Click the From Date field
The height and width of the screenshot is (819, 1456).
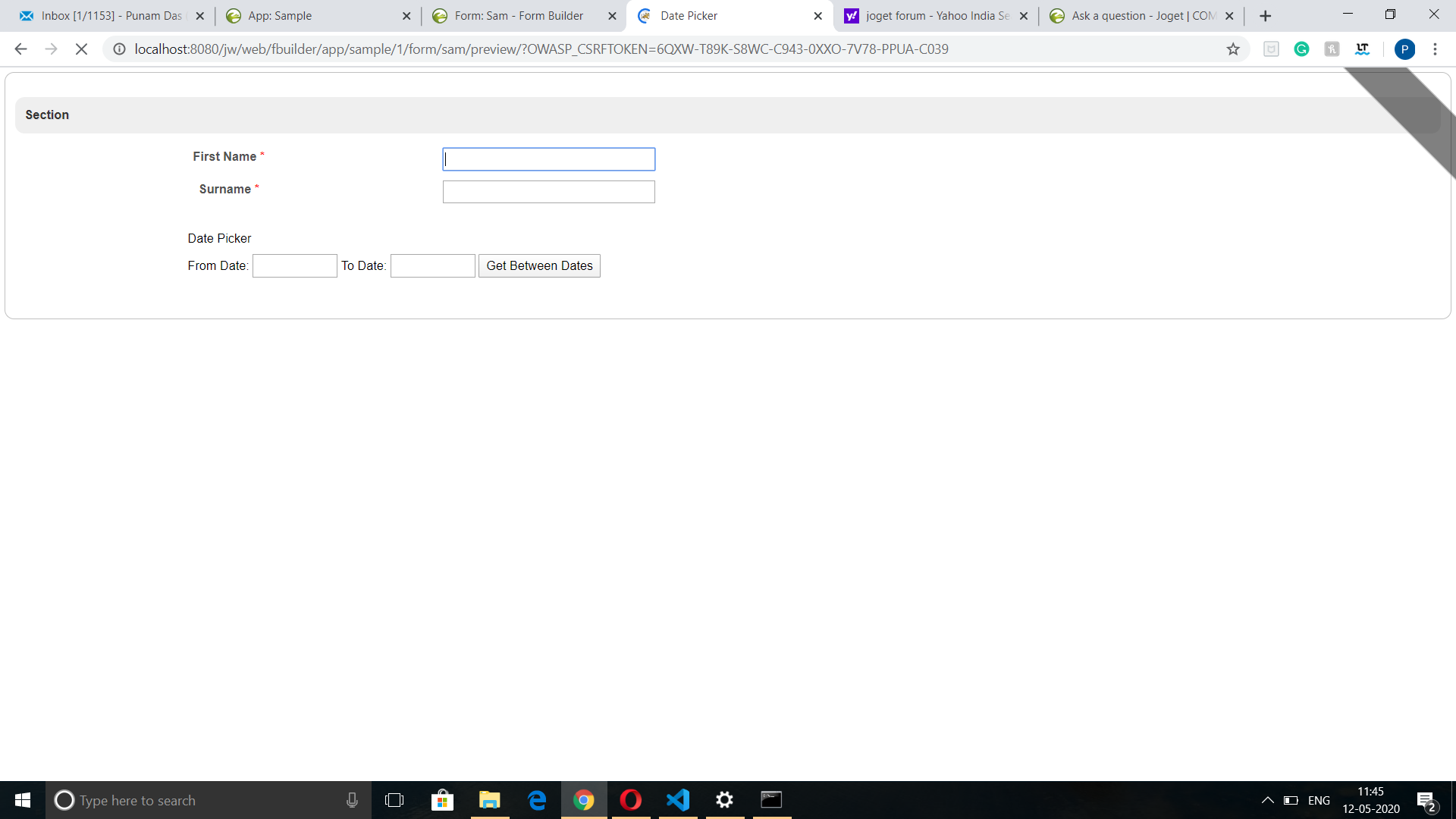click(x=294, y=265)
